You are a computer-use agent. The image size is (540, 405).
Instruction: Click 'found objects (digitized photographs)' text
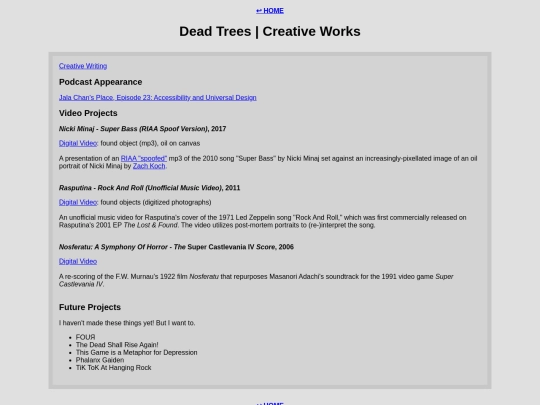(x=156, y=202)
